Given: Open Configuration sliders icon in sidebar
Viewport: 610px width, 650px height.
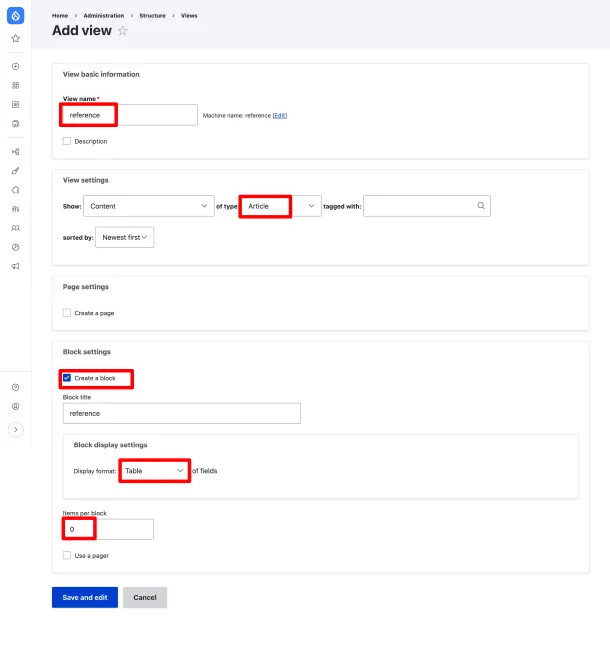Looking at the screenshot, I should (15, 209).
